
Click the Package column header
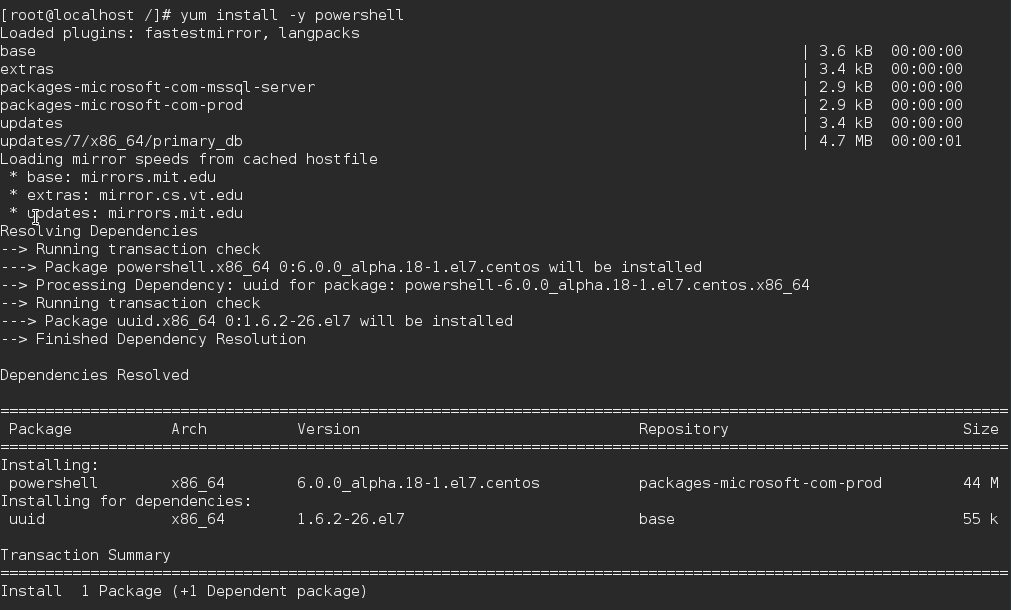(x=40, y=429)
